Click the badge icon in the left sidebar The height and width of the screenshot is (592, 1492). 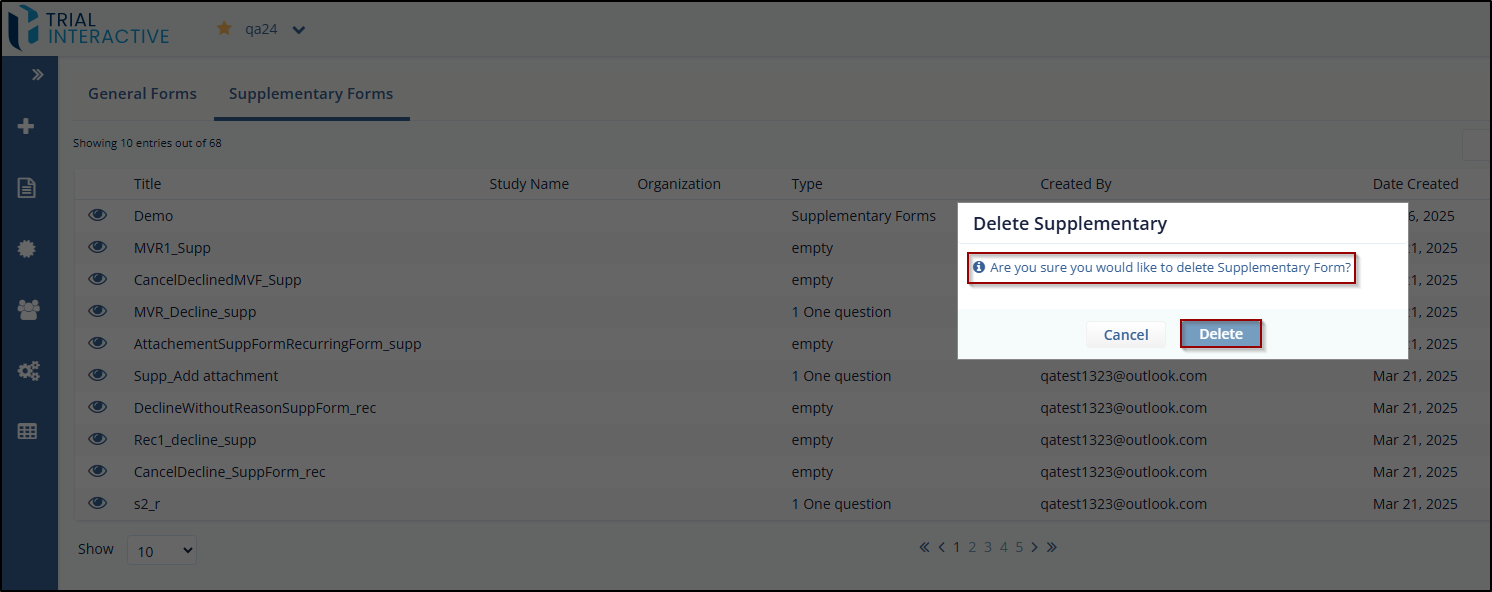(28, 249)
